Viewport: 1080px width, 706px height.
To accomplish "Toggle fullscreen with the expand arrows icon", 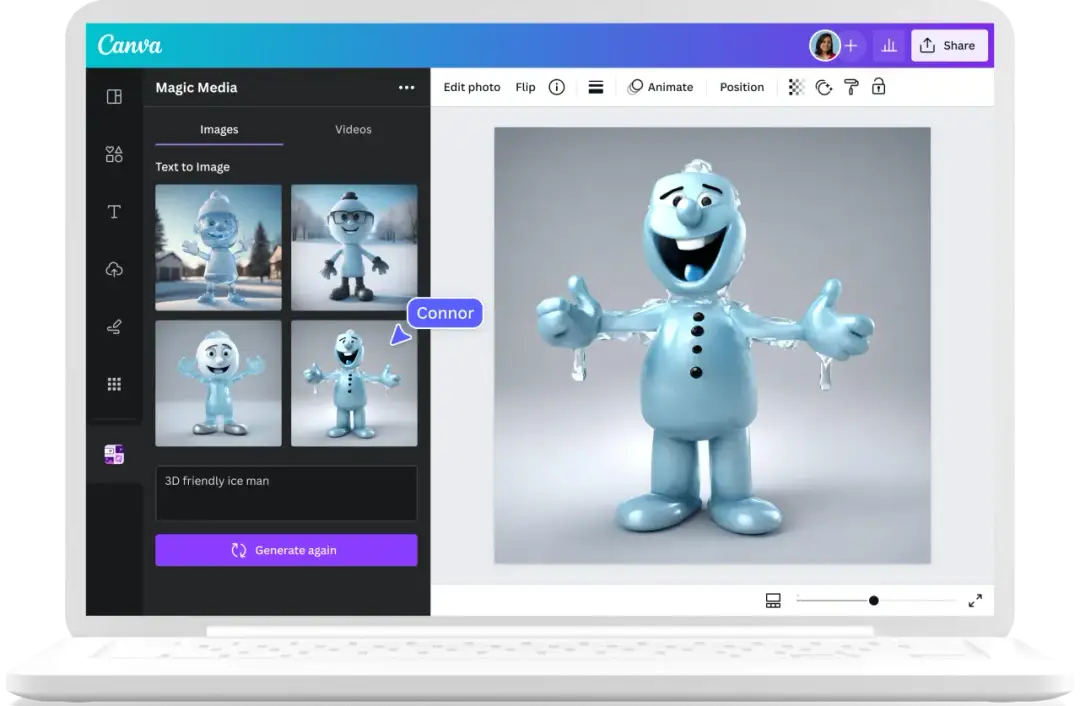I will click(975, 600).
